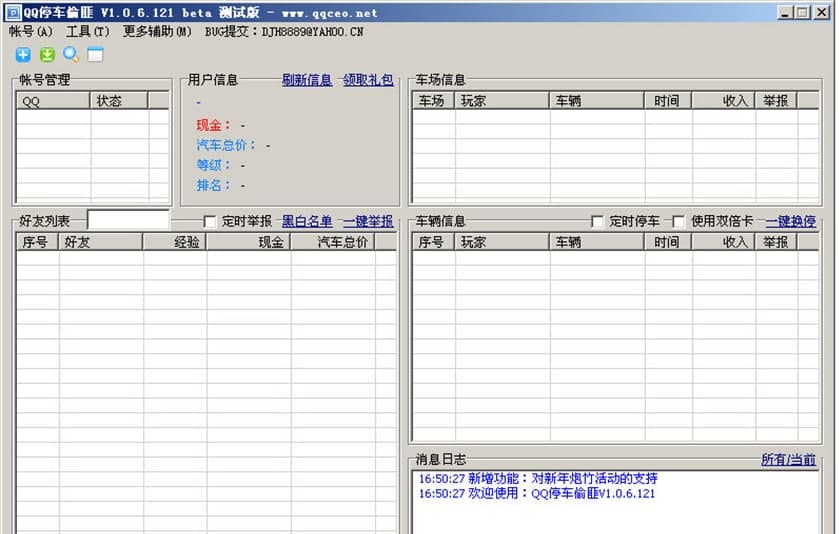Click the 领取礼包 link

[368, 80]
